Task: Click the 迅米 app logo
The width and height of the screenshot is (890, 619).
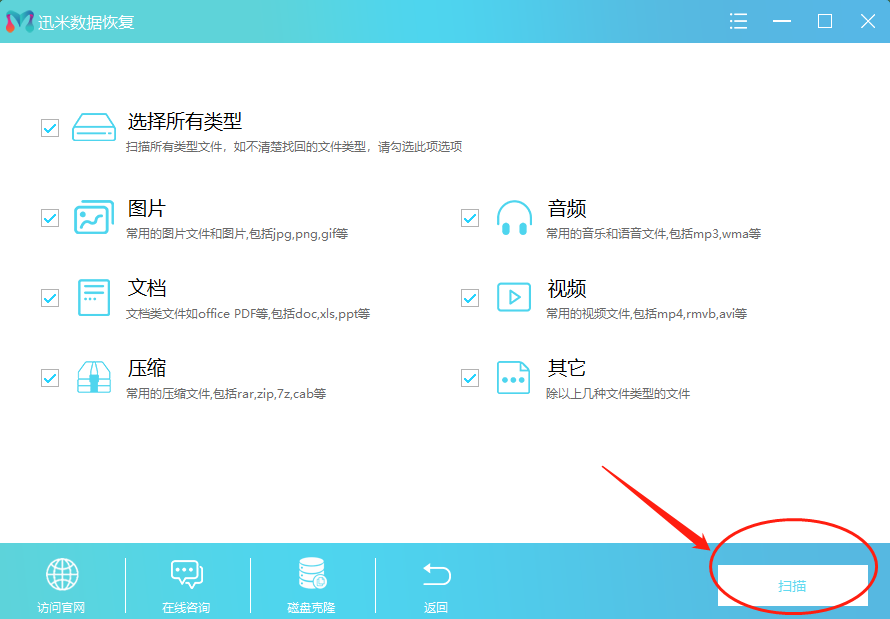Action: pyautogui.click(x=18, y=20)
